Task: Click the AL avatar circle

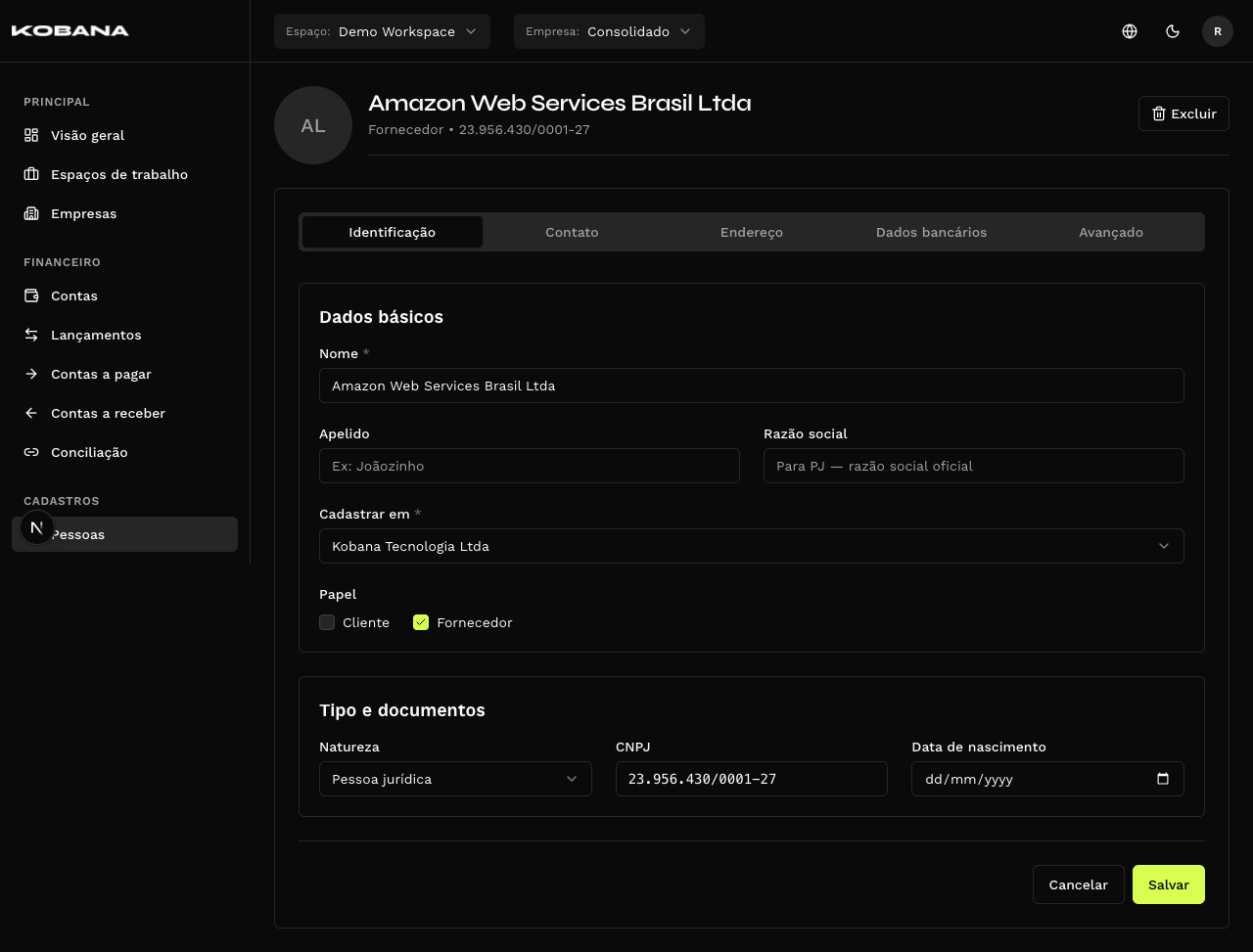Action: (313, 125)
